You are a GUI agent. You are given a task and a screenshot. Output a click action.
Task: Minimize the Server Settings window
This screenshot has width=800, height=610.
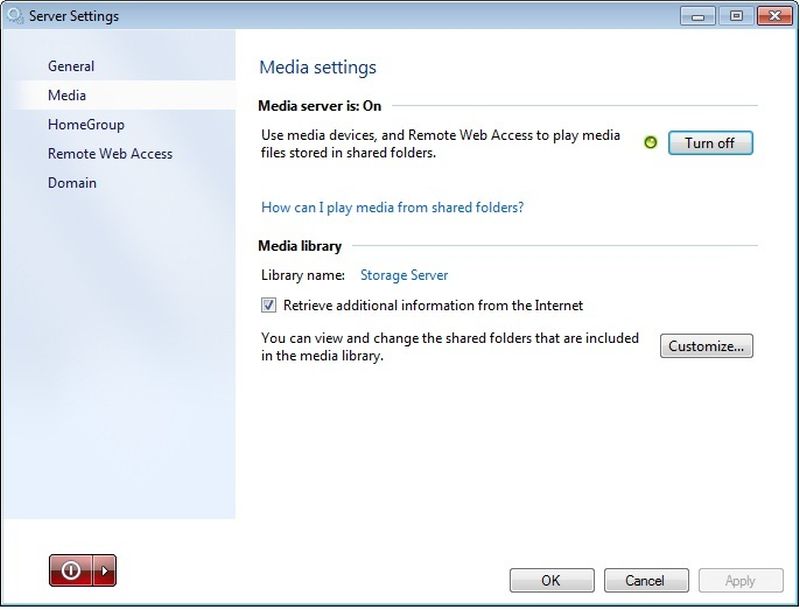(697, 16)
